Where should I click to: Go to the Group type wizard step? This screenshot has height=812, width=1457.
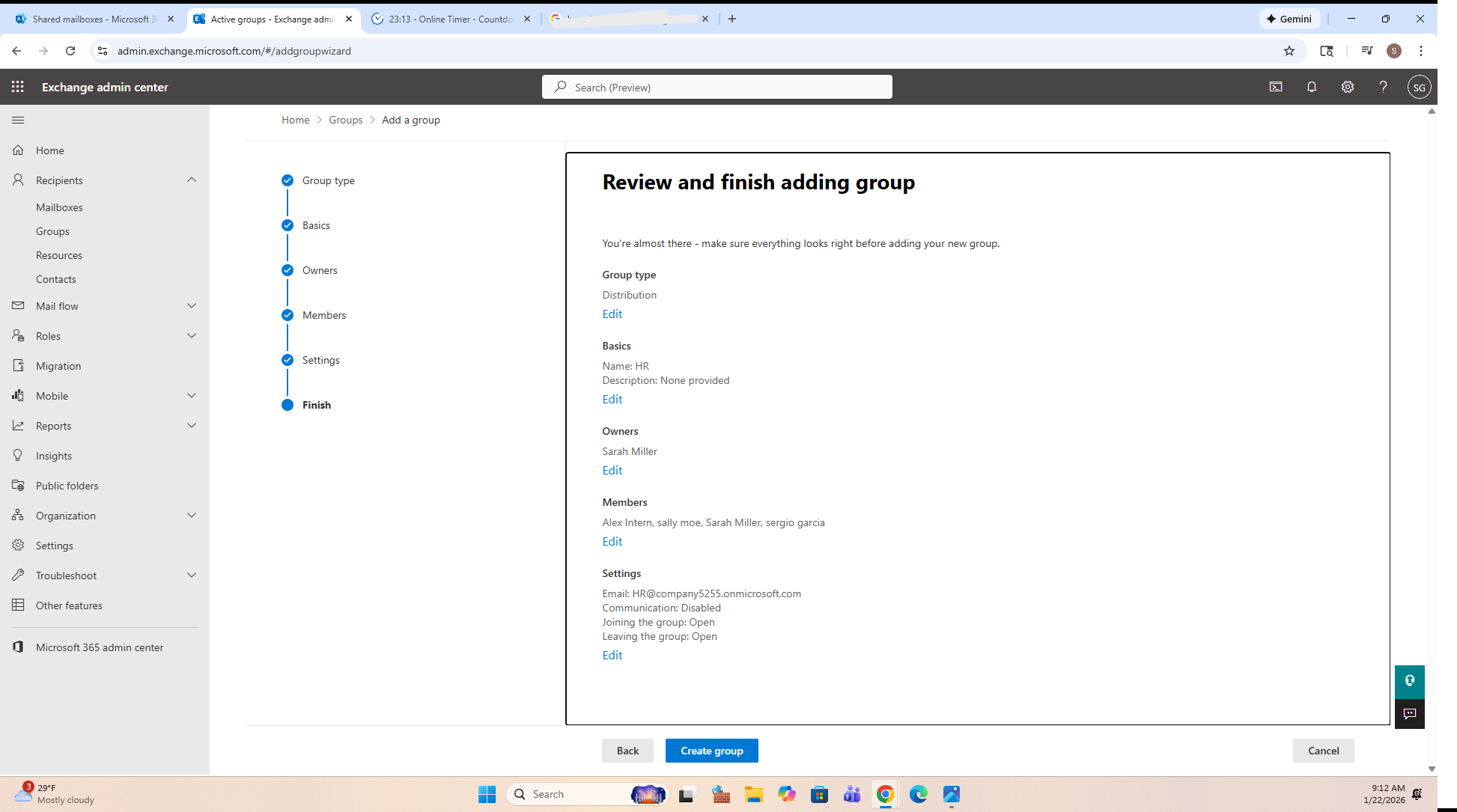(328, 180)
